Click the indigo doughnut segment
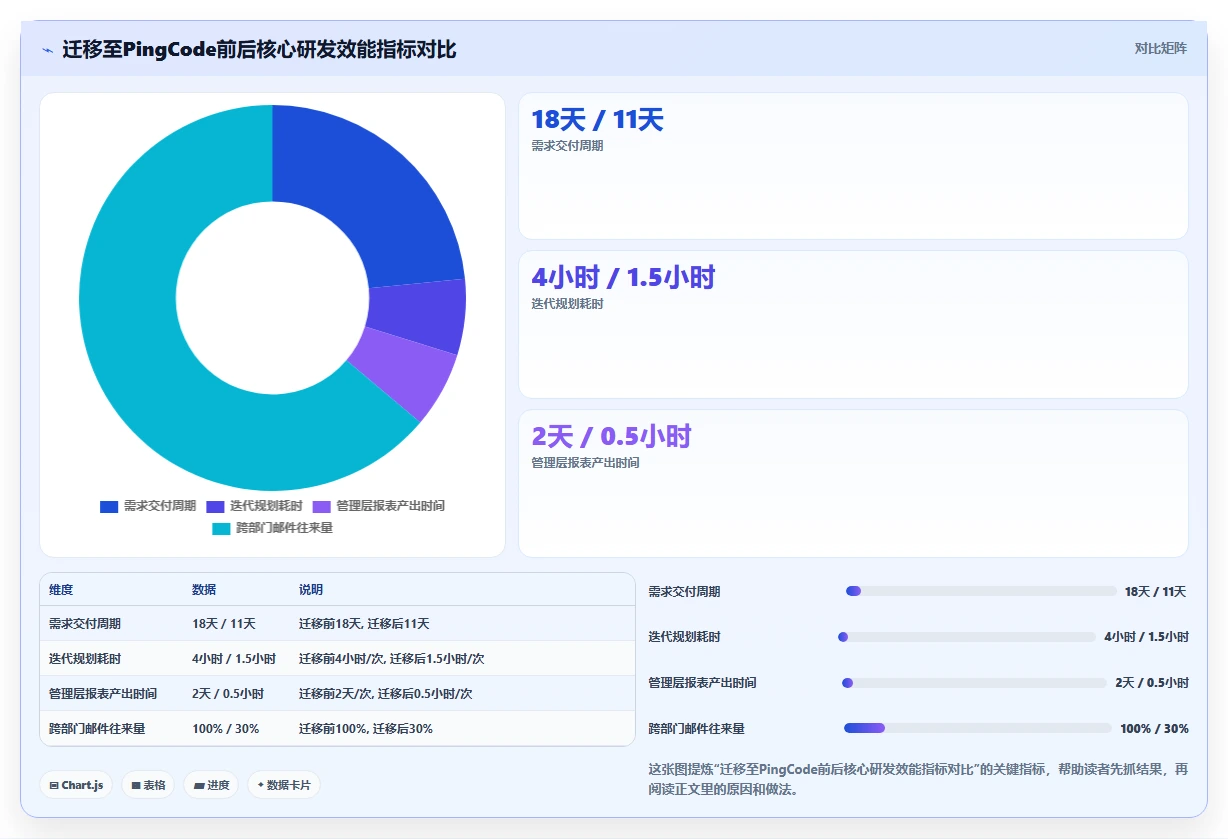Viewport: 1228px width, 839px height. pos(417,314)
